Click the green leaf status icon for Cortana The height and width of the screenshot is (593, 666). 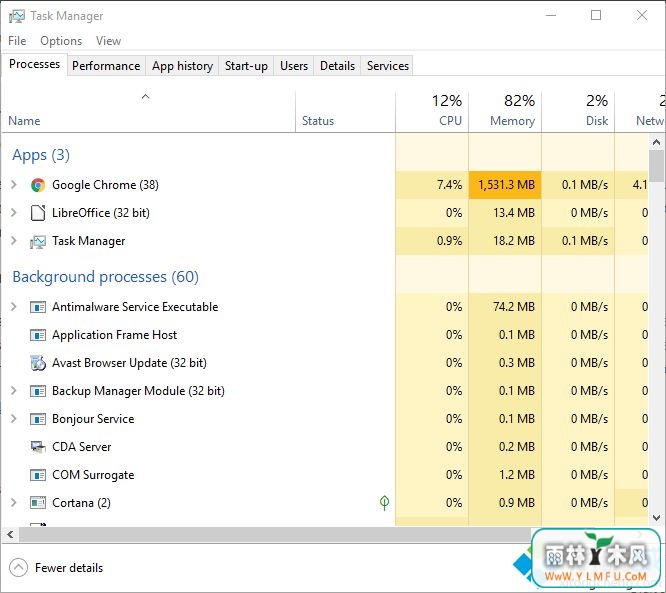coord(384,503)
